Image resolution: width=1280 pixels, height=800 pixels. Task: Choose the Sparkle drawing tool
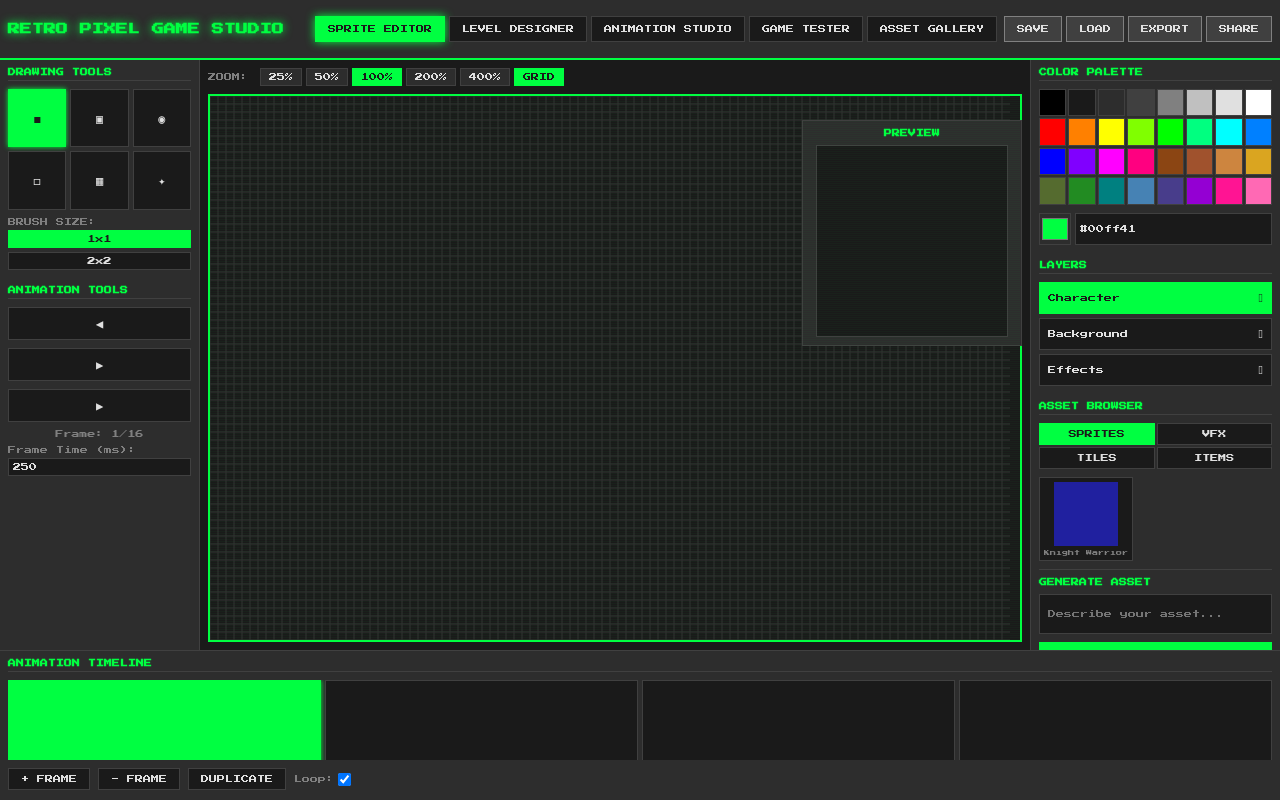pyautogui.click(x=161, y=180)
